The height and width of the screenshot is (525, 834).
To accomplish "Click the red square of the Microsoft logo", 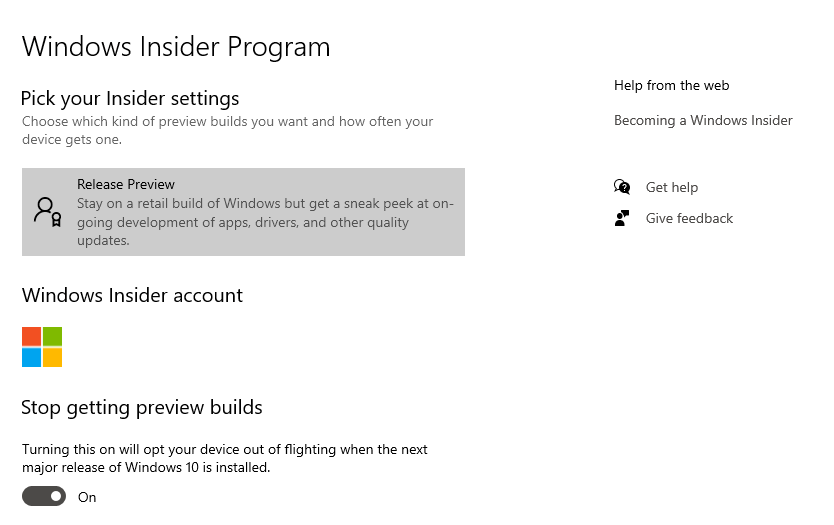I will pyautogui.click(x=31, y=336).
